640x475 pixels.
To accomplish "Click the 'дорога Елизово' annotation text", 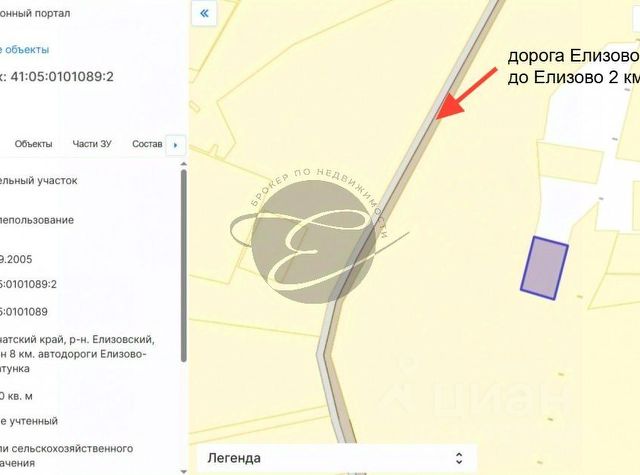I will (573, 56).
